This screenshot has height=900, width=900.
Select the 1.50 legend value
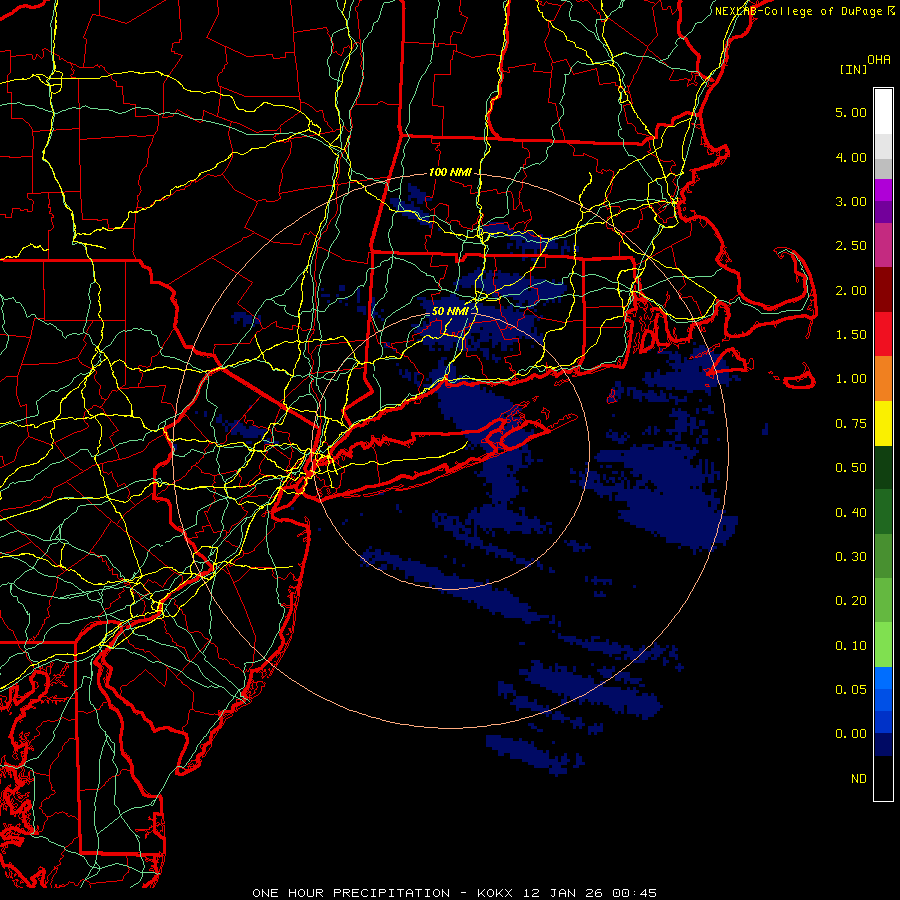[x=851, y=335]
